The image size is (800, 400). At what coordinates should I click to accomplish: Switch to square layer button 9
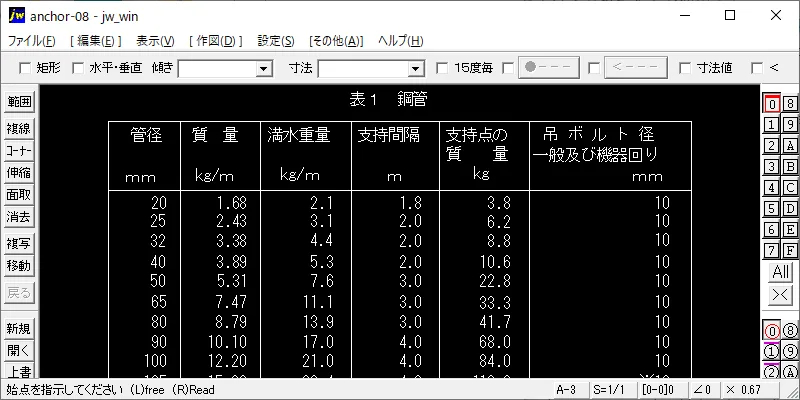tap(790, 125)
